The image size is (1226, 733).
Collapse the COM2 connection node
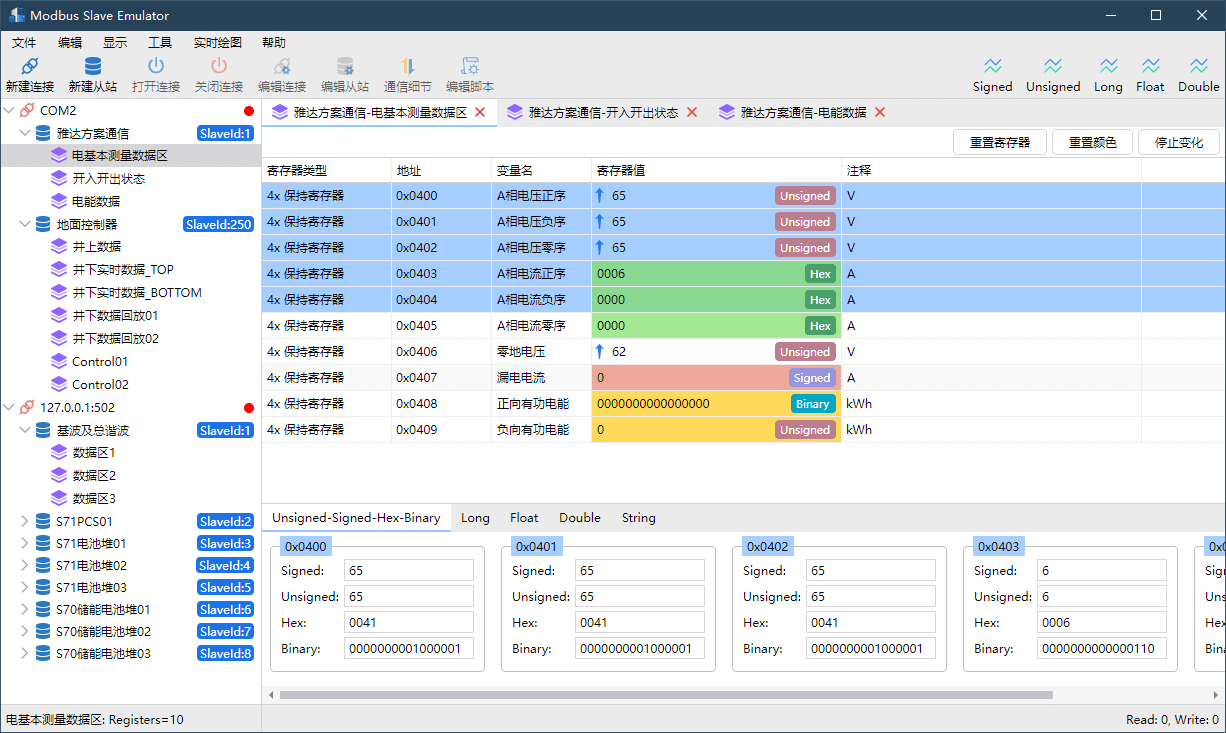[x=9, y=110]
